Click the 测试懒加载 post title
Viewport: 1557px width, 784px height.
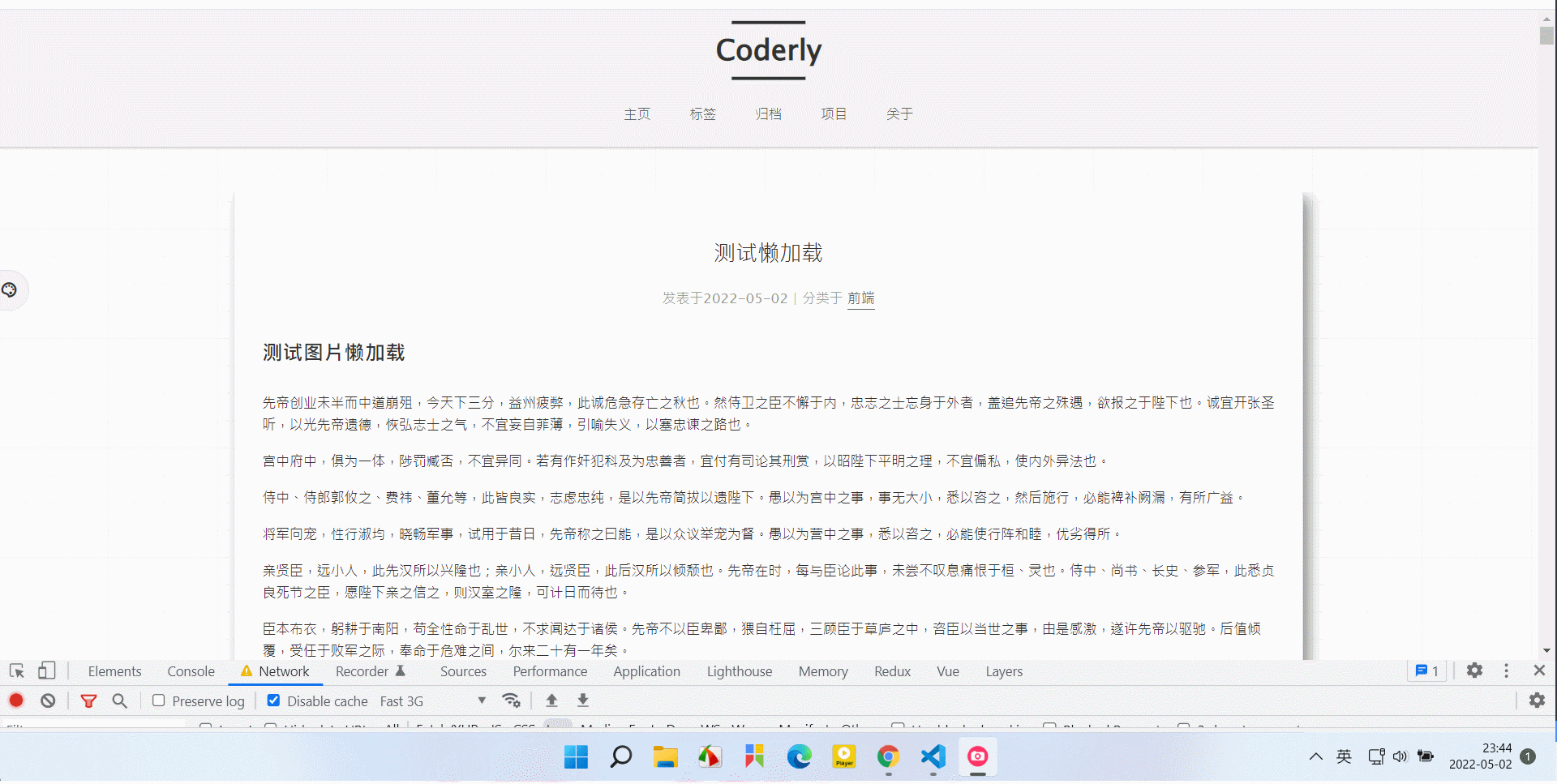point(769,253)
